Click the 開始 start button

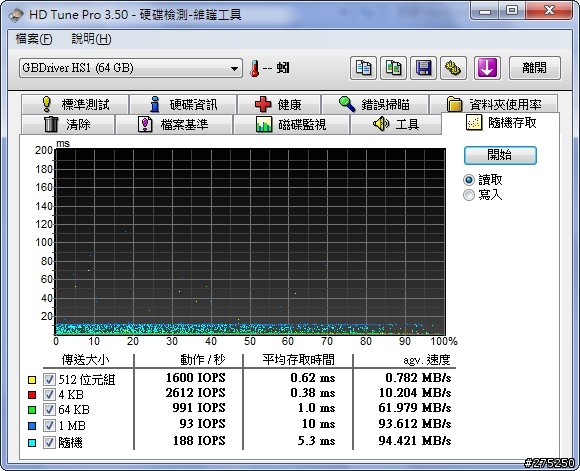[500, 155]
